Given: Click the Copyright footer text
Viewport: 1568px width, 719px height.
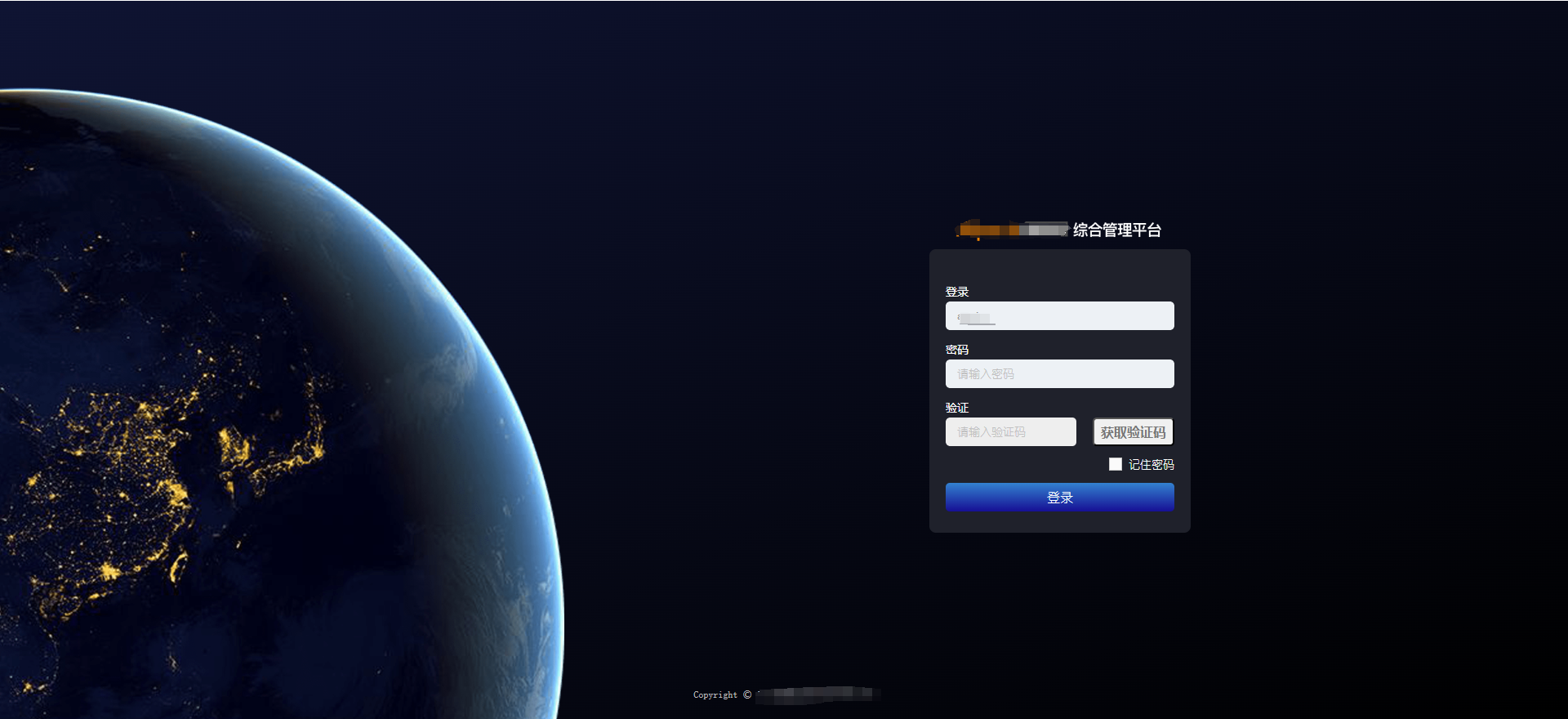Looking at the screenshot, I should [x=722, y=694].
